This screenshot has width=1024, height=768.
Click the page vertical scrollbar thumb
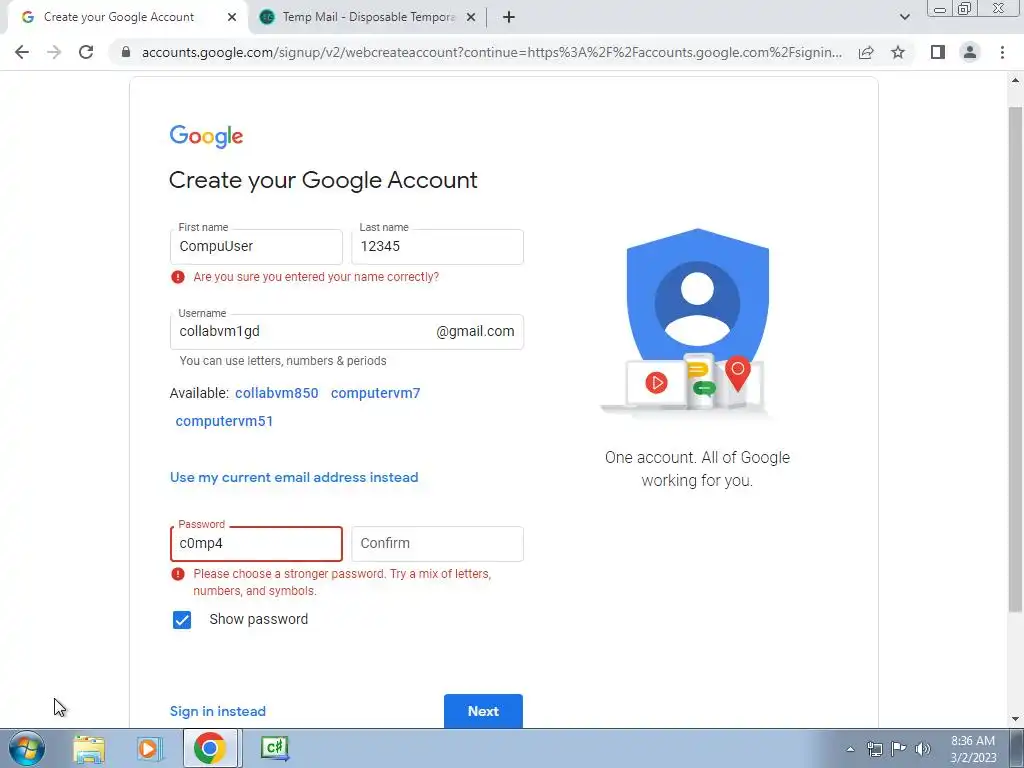pos(1015,359)
